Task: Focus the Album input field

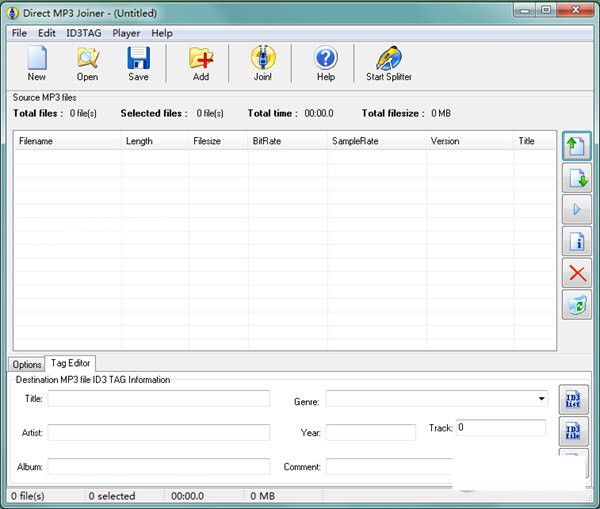Action: (159, 467)
